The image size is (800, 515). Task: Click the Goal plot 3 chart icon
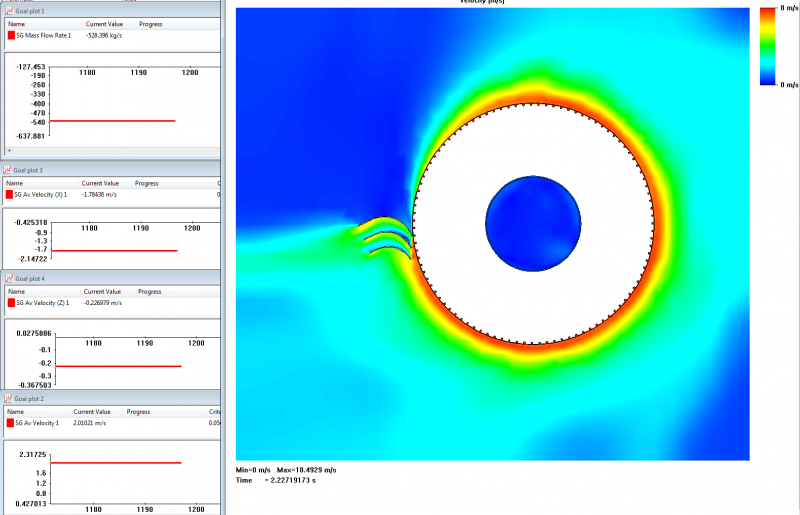[x=9, y=171]
